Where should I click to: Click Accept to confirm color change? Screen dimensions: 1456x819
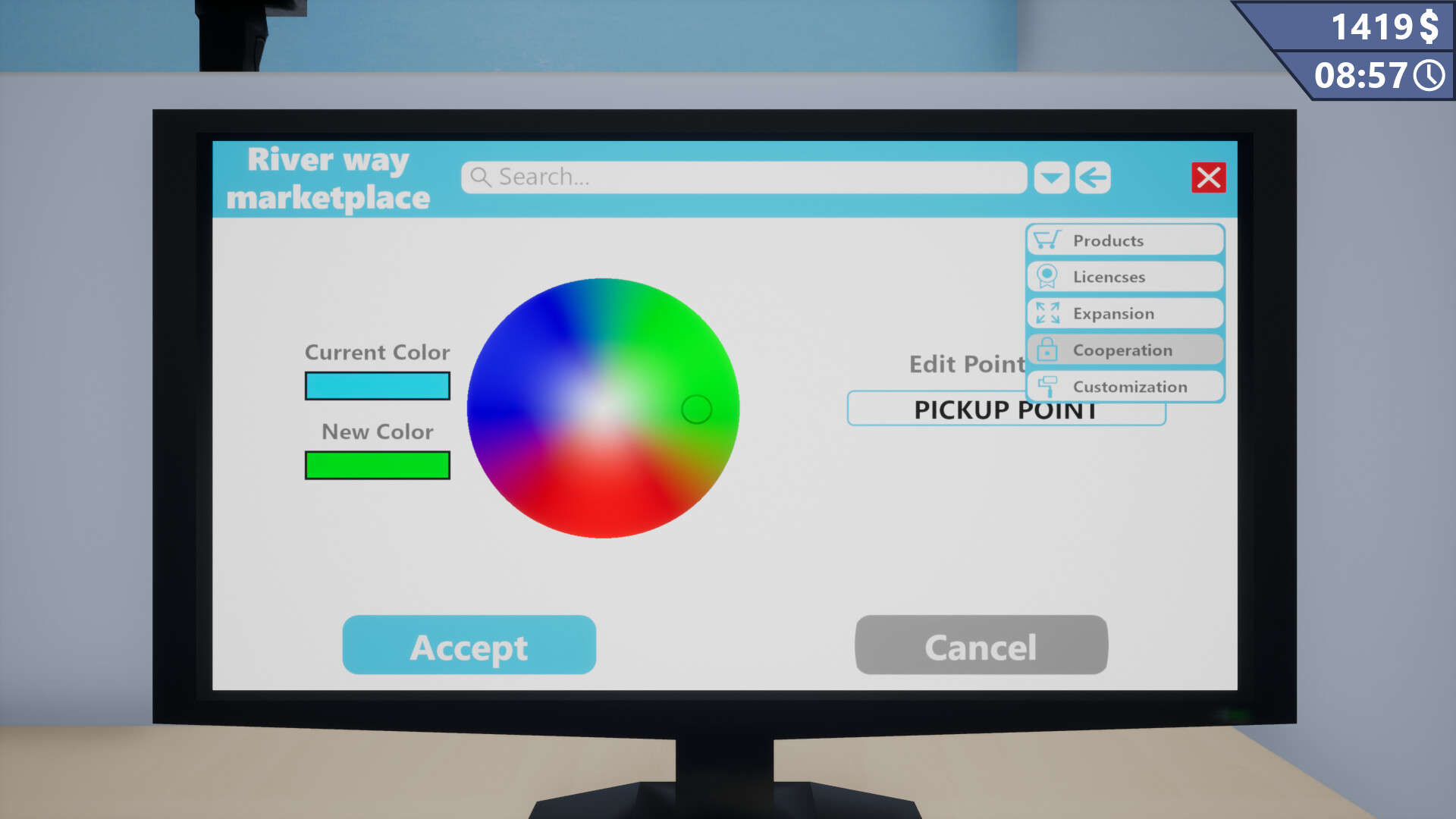(x=468, y=645)
